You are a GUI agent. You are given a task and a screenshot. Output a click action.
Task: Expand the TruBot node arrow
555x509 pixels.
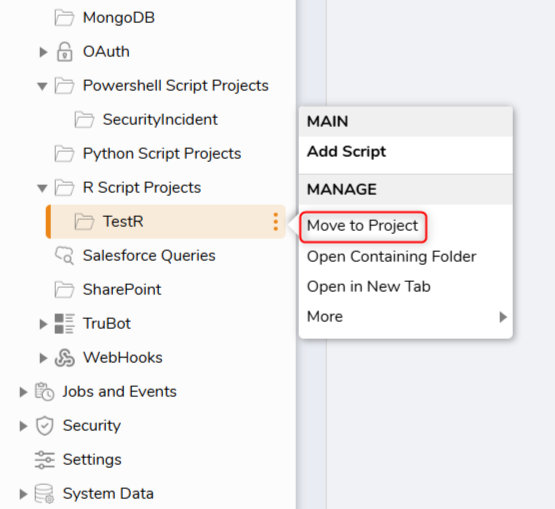point(43,324)
